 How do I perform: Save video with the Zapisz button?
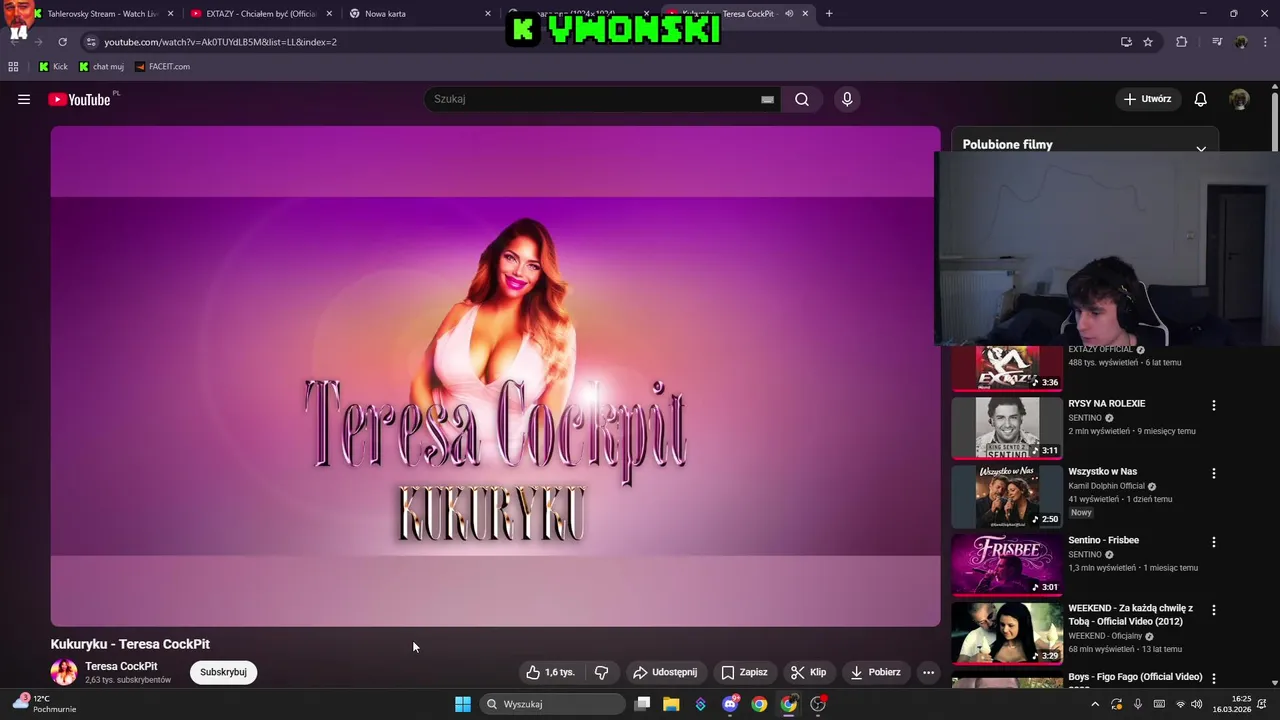pyautogui.click(x=745, y=672)
